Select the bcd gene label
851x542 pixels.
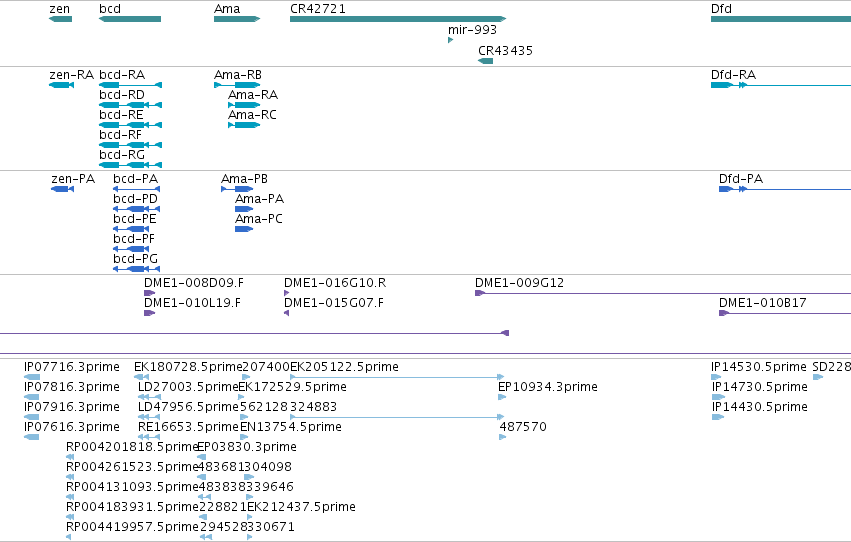110,9
